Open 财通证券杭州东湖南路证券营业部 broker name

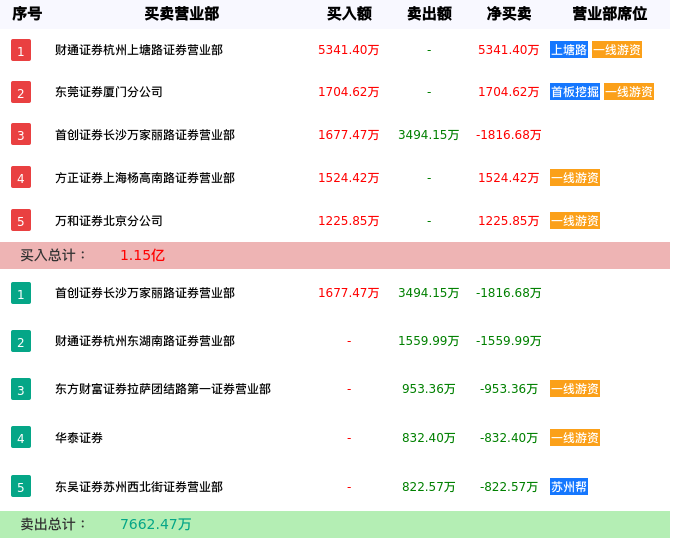pos(145,341)
